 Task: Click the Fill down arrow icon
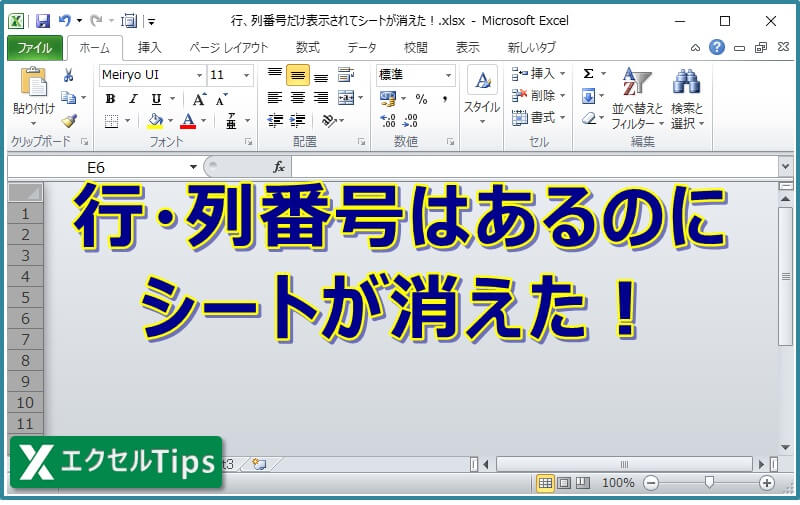point(588,96)
